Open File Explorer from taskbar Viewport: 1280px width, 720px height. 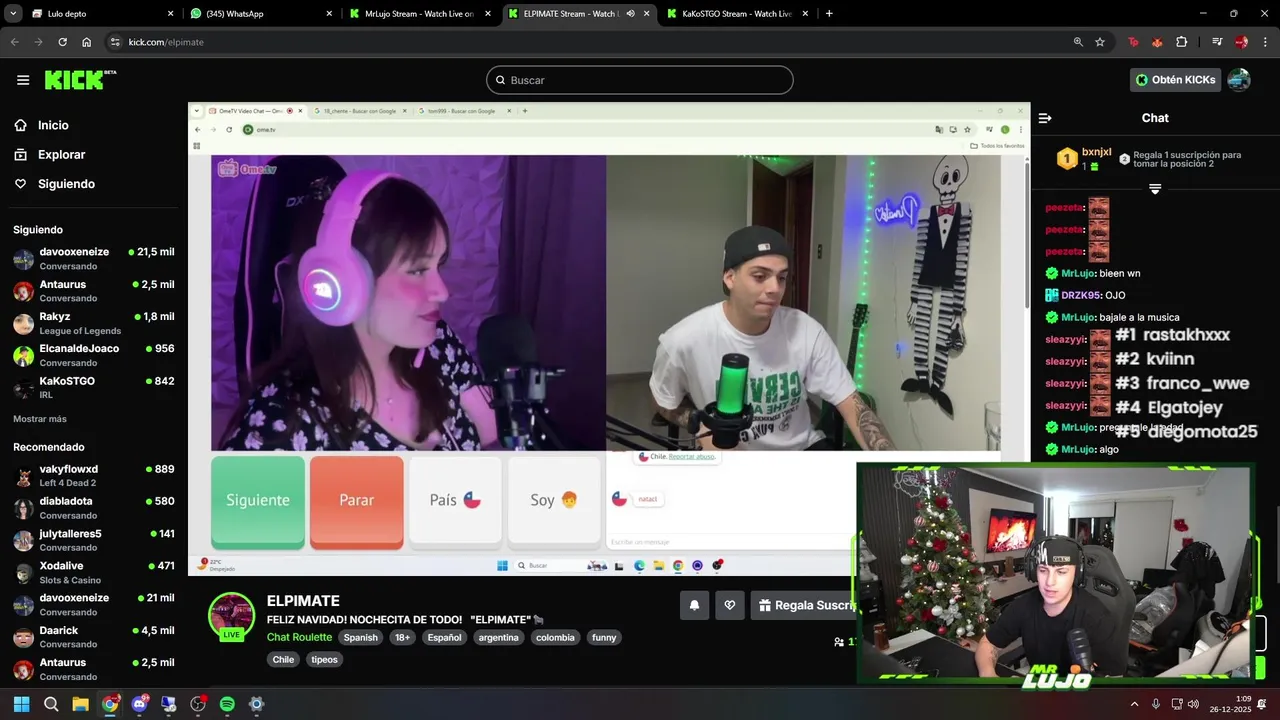(x=81, y=704)
